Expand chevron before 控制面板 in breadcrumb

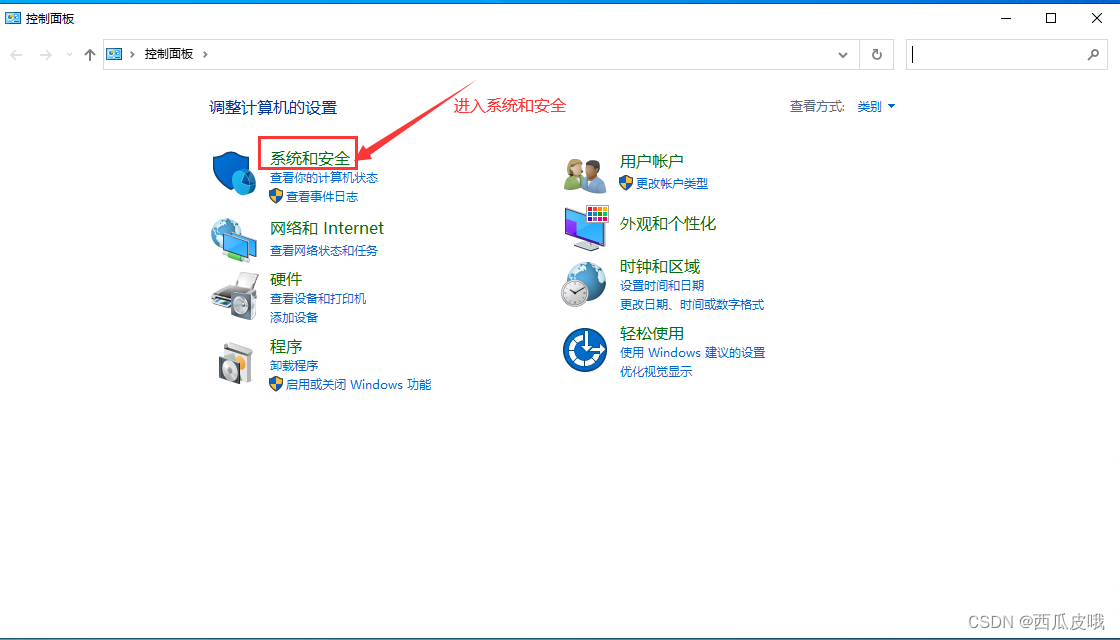[132, 54]
